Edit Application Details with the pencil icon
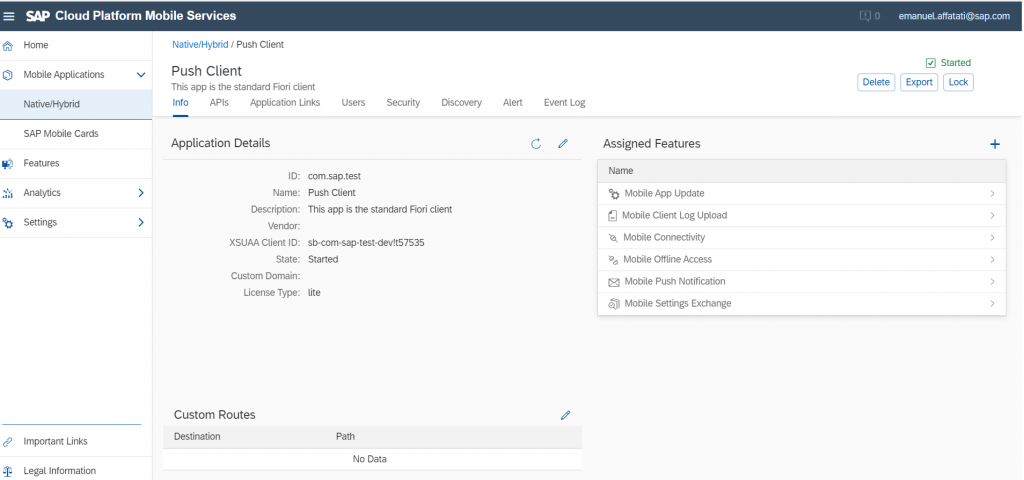Screen dimensions: 1024x480 pos(563,144)
